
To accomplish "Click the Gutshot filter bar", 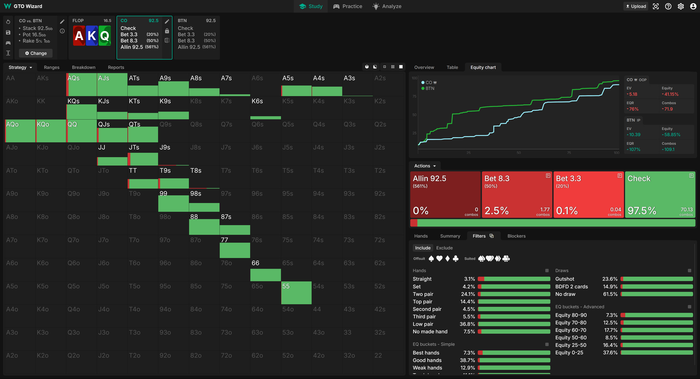I will [x=657, y=279].
